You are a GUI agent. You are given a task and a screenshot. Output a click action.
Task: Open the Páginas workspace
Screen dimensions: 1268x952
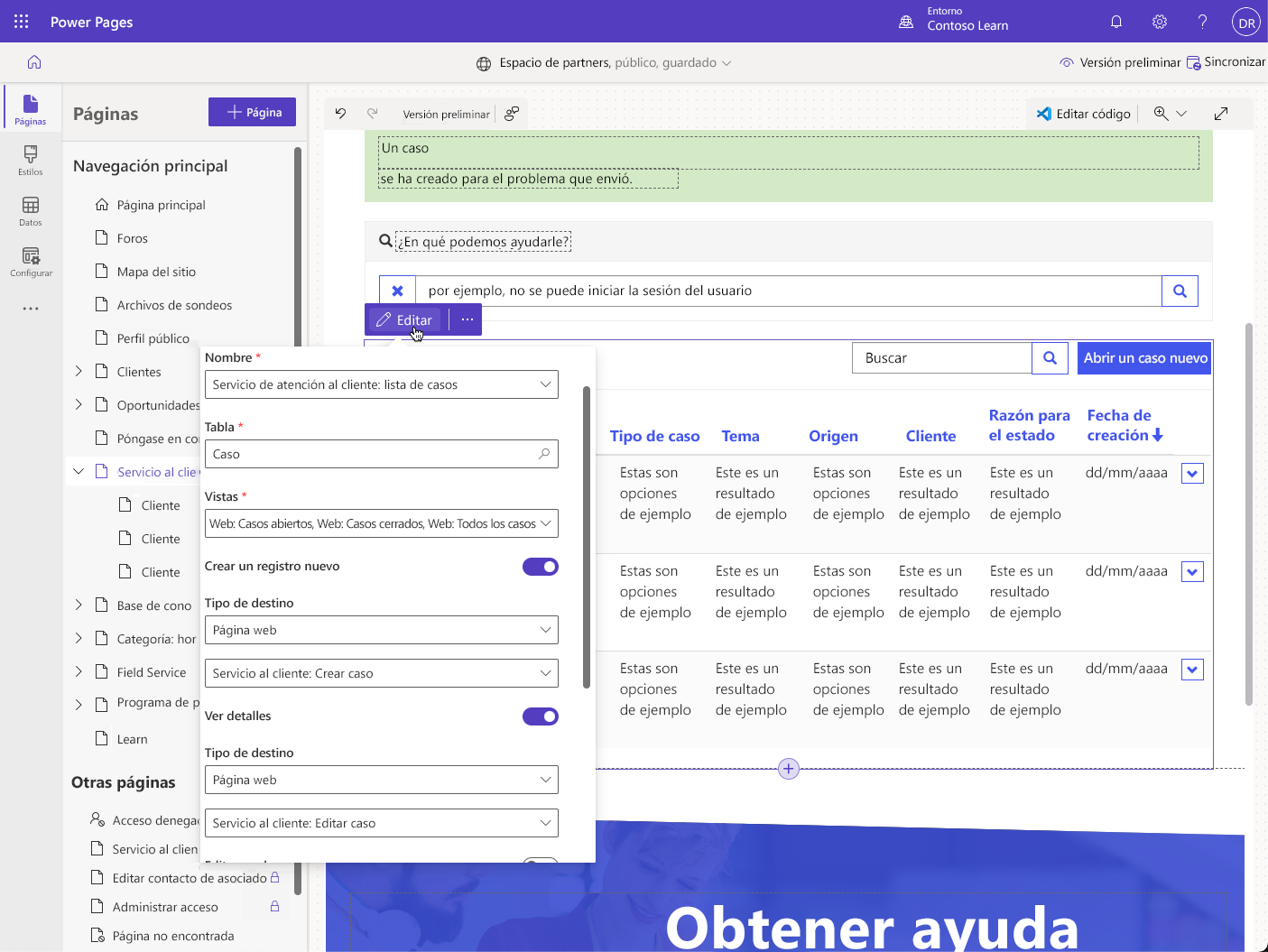(x=31, y=109)
